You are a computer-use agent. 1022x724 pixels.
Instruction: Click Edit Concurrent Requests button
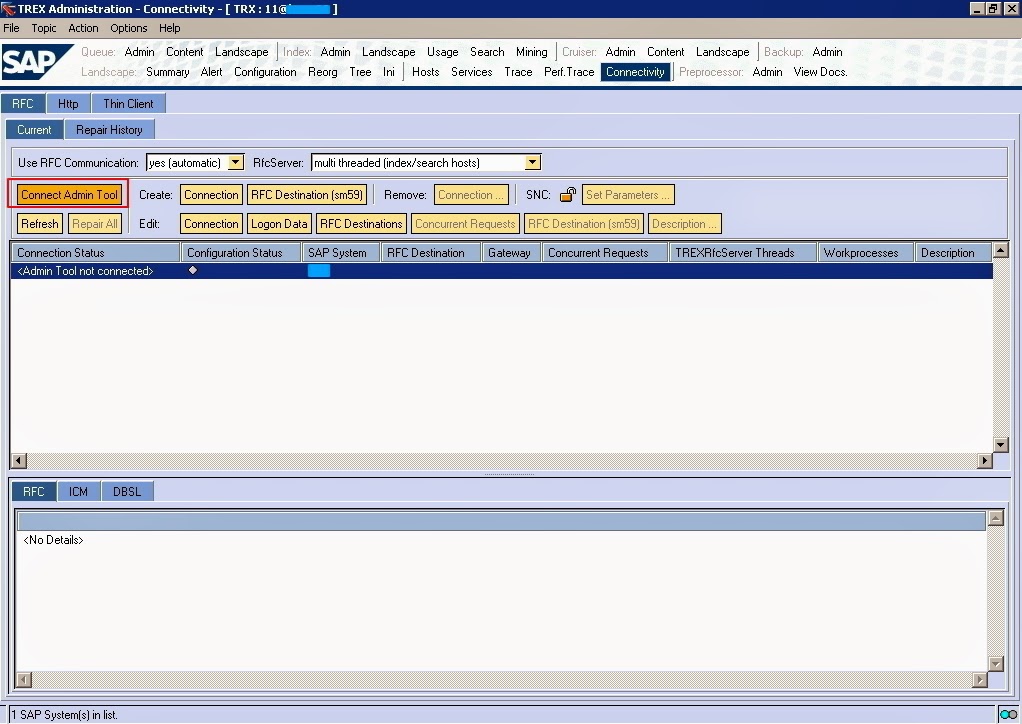[x=465, y=224]
